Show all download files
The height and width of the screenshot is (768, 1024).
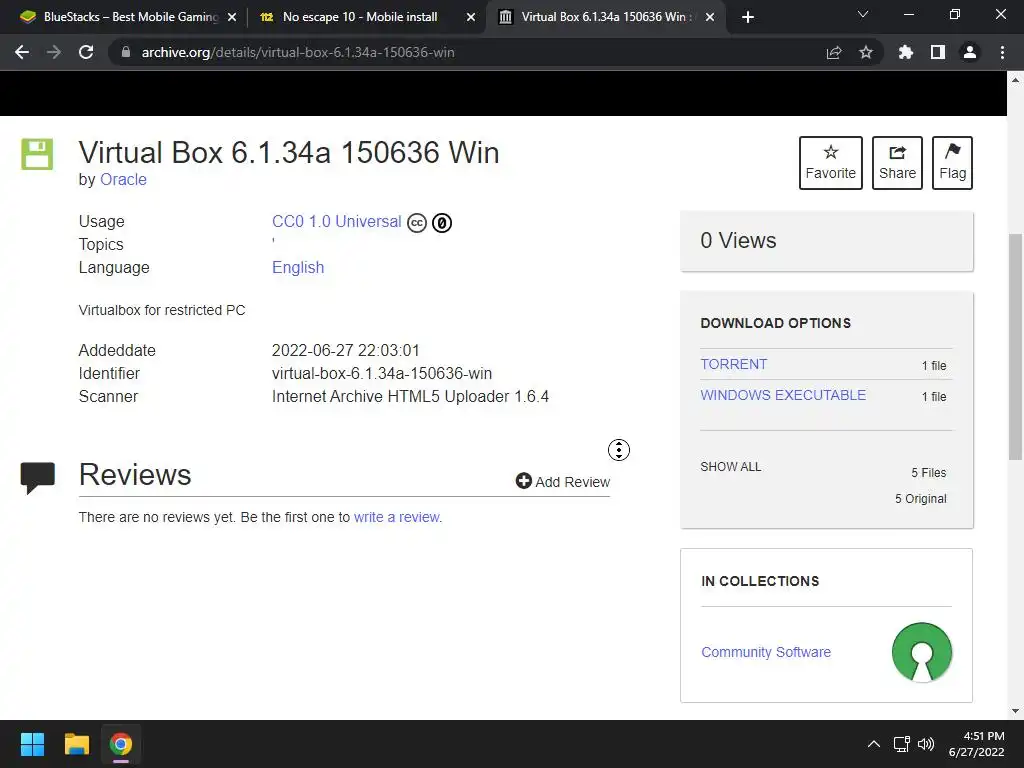tap(731, 467)
